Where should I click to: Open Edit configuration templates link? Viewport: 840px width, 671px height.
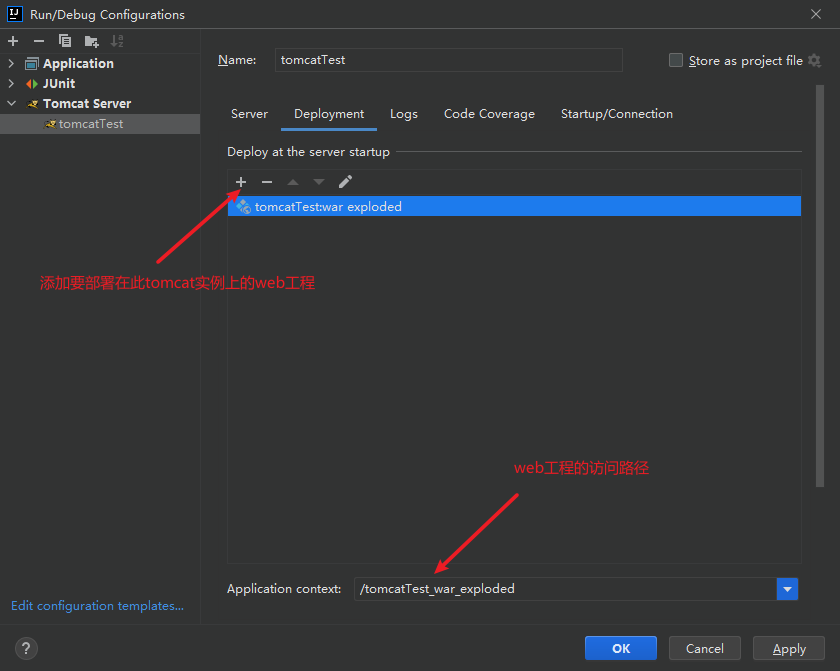click(x=97, y=605)
